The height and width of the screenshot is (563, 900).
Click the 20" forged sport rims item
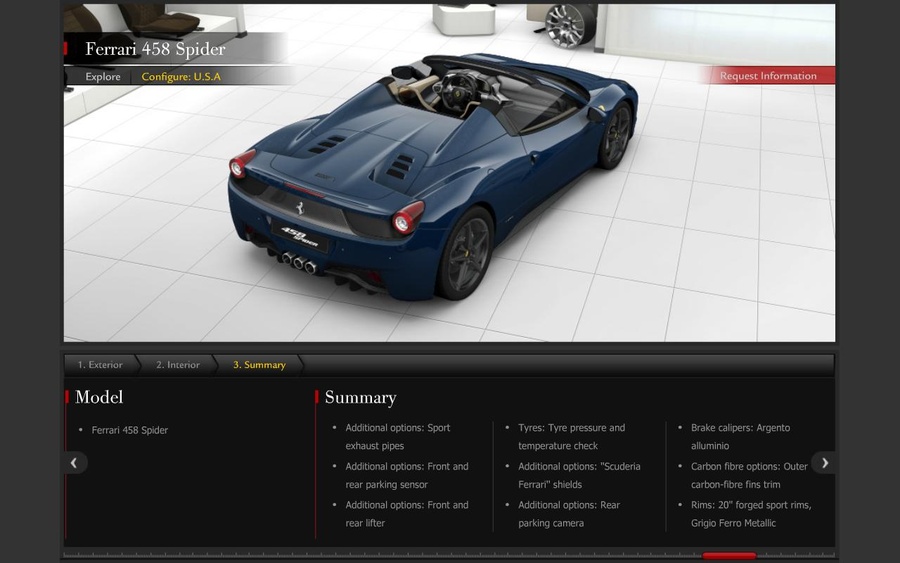point(750,514)
